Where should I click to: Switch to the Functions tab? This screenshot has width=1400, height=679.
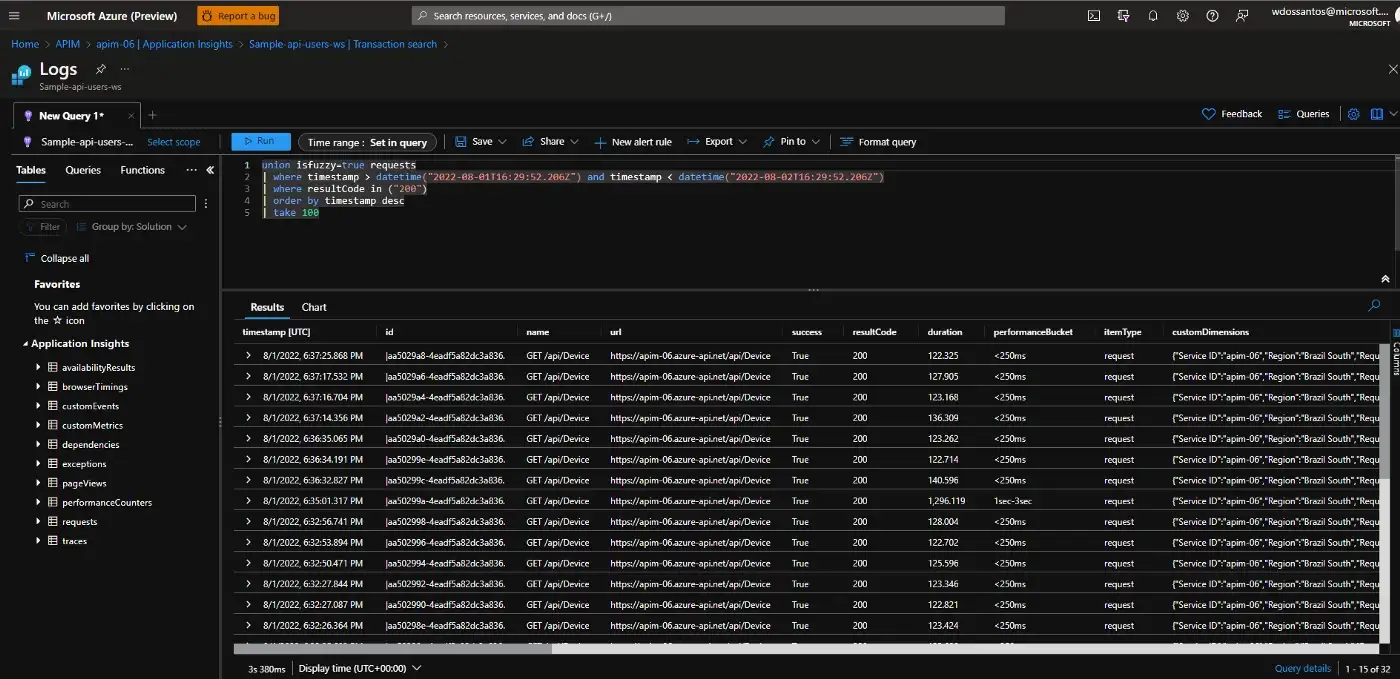tap(143, 170)
